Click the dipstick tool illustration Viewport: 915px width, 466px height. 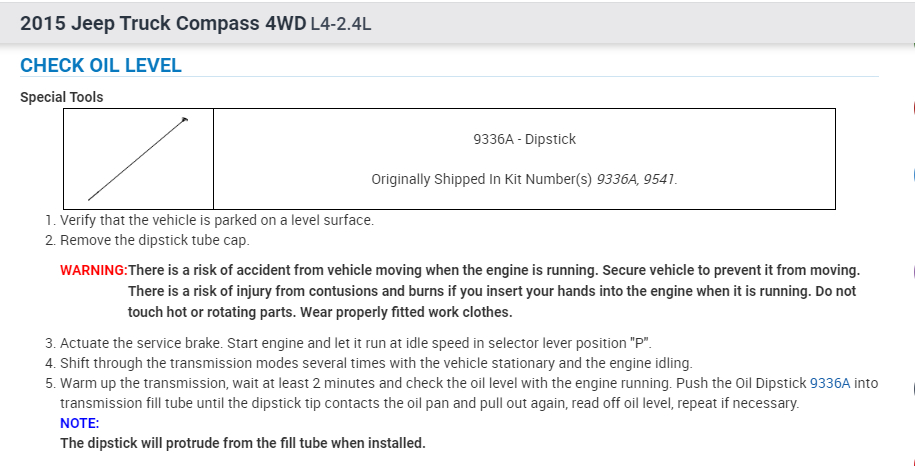pos(138,159)
